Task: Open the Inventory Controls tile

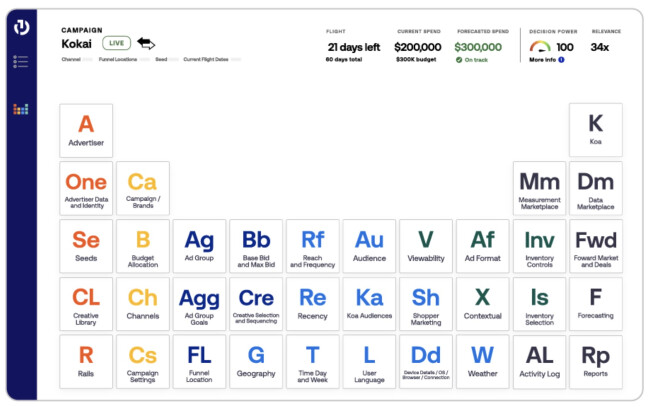Action: point(539,246)
